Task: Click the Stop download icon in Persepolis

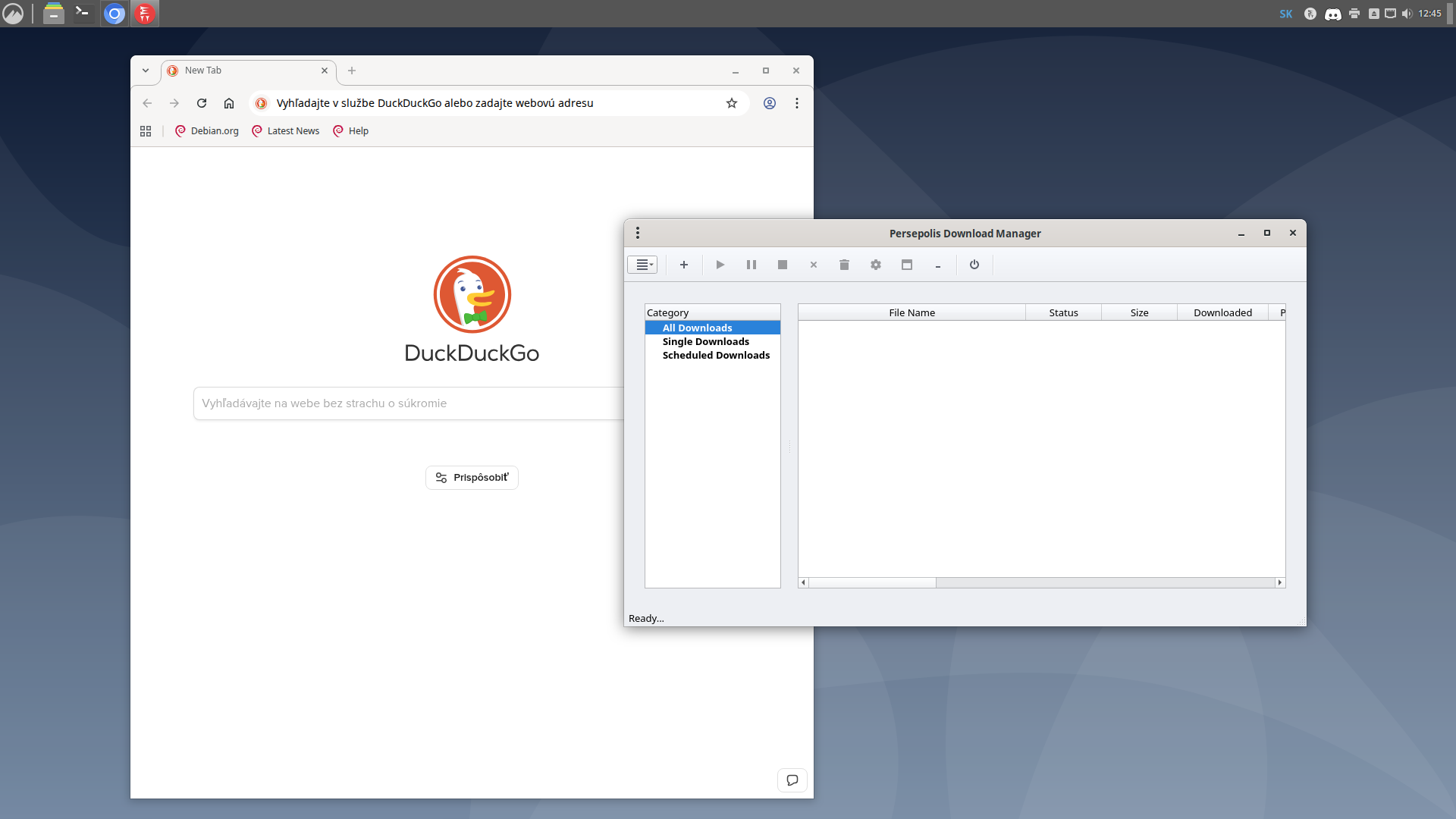Action: pos(783,265)
